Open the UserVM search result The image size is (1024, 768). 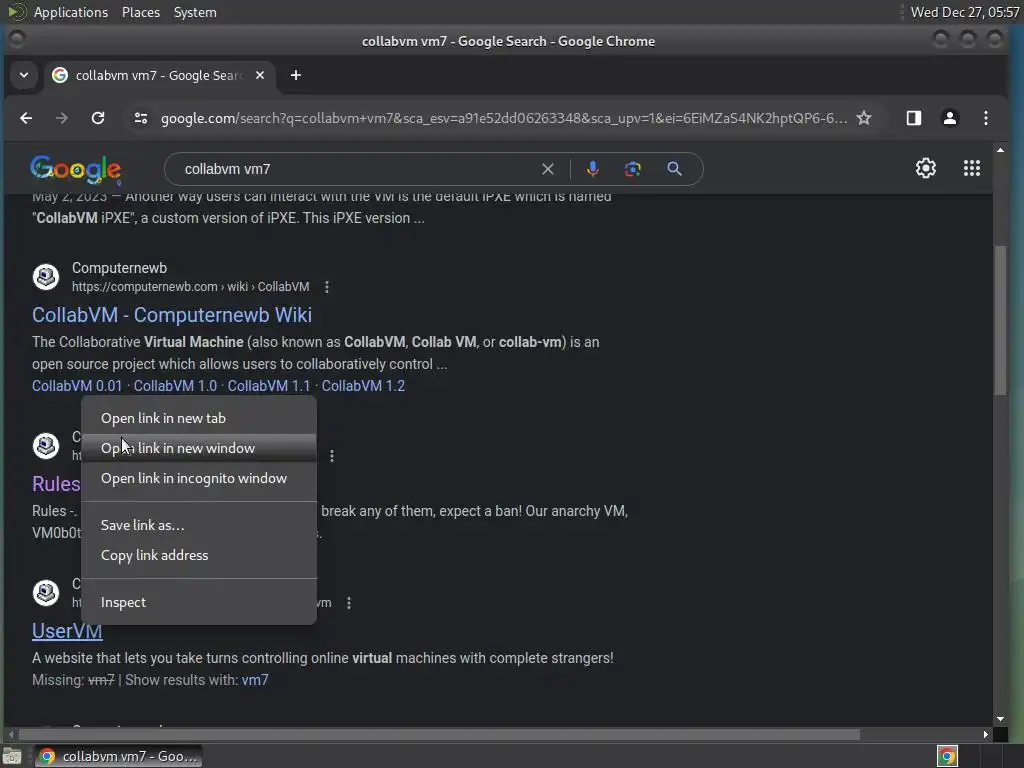pyautogui.click(x=67, y=631)
